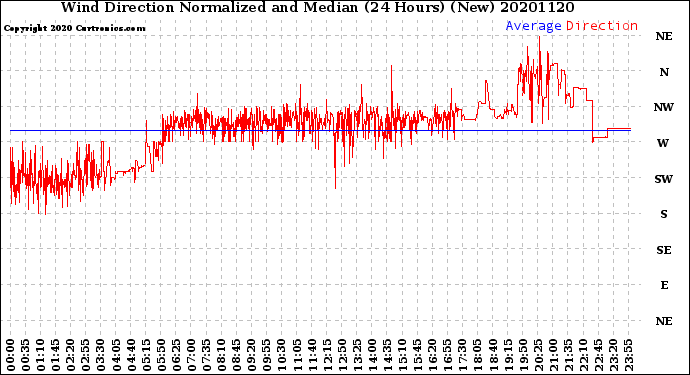The width and height of the screenshot is (690, 375).
Task: Click the 'W' direction axis label
Action: tap(663, 143)
